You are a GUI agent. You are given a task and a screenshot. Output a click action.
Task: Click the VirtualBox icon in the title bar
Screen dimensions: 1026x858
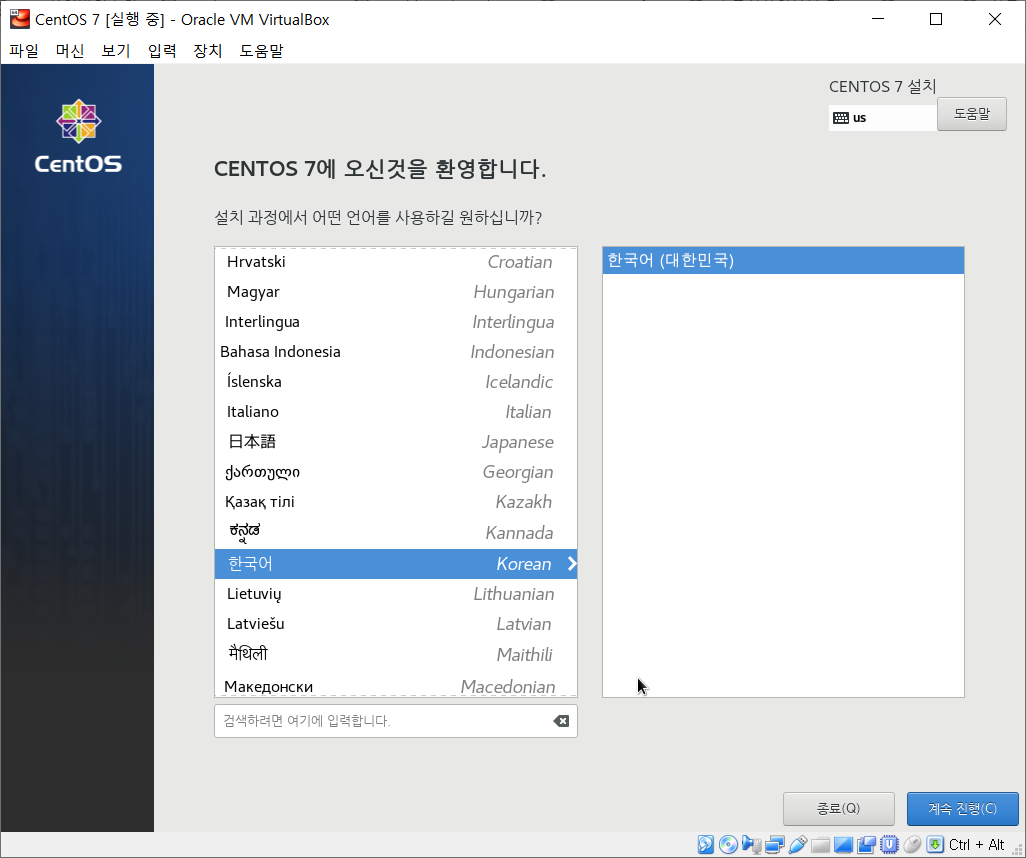click(x=20, y=19)
